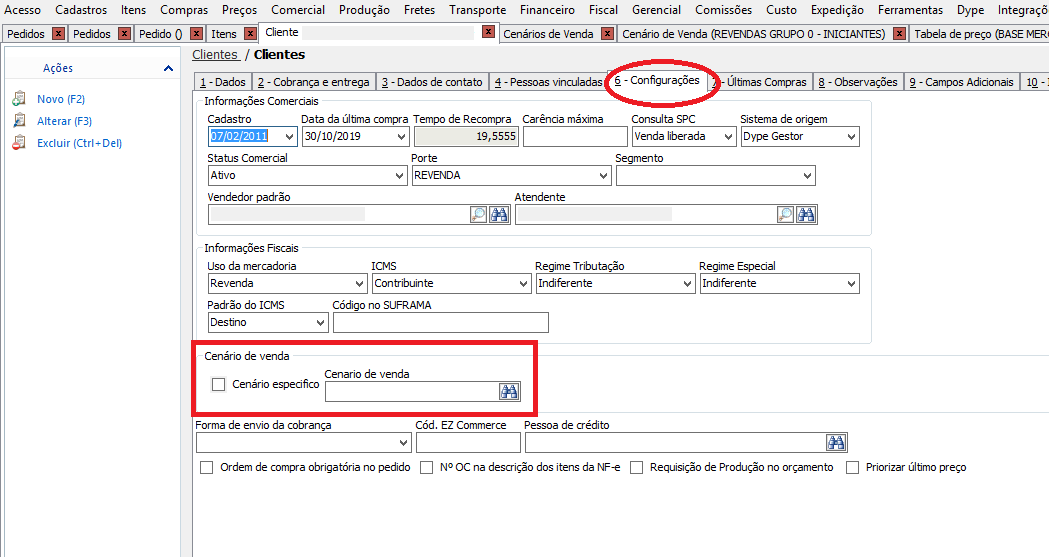This screenshot has width=1049, height=557.
Task: Click the Excluir (Ctrl+Del) delete icon
Action: 19,143
